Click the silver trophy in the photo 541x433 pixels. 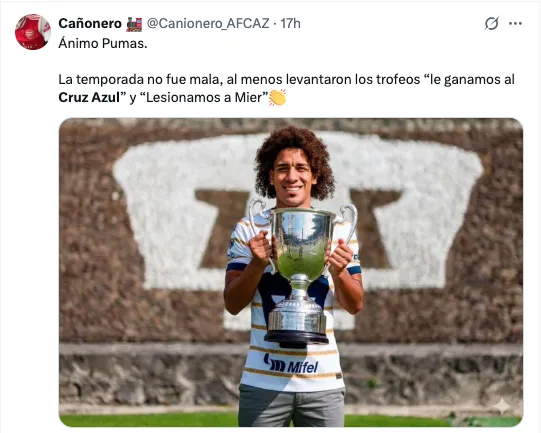click(x=299, y=273)
